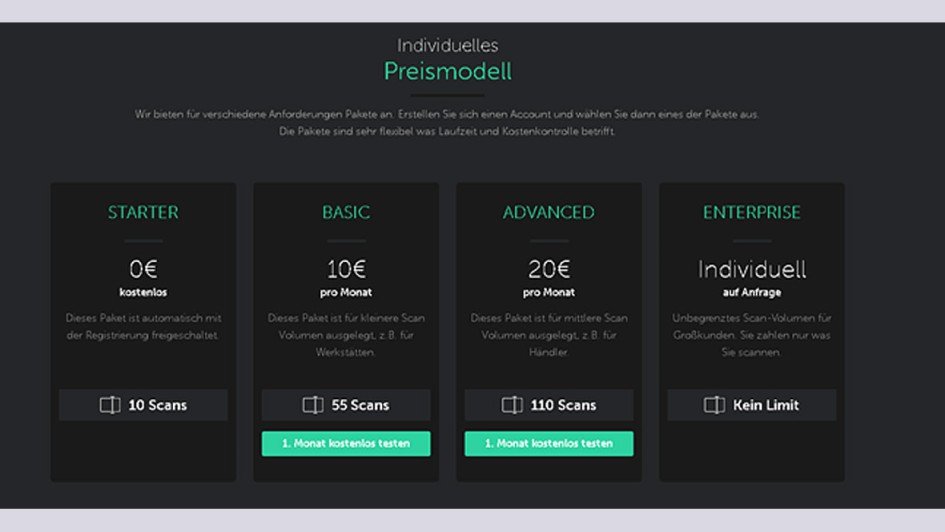Select the 10 Scans box in Starter

[x=143, y=405]
